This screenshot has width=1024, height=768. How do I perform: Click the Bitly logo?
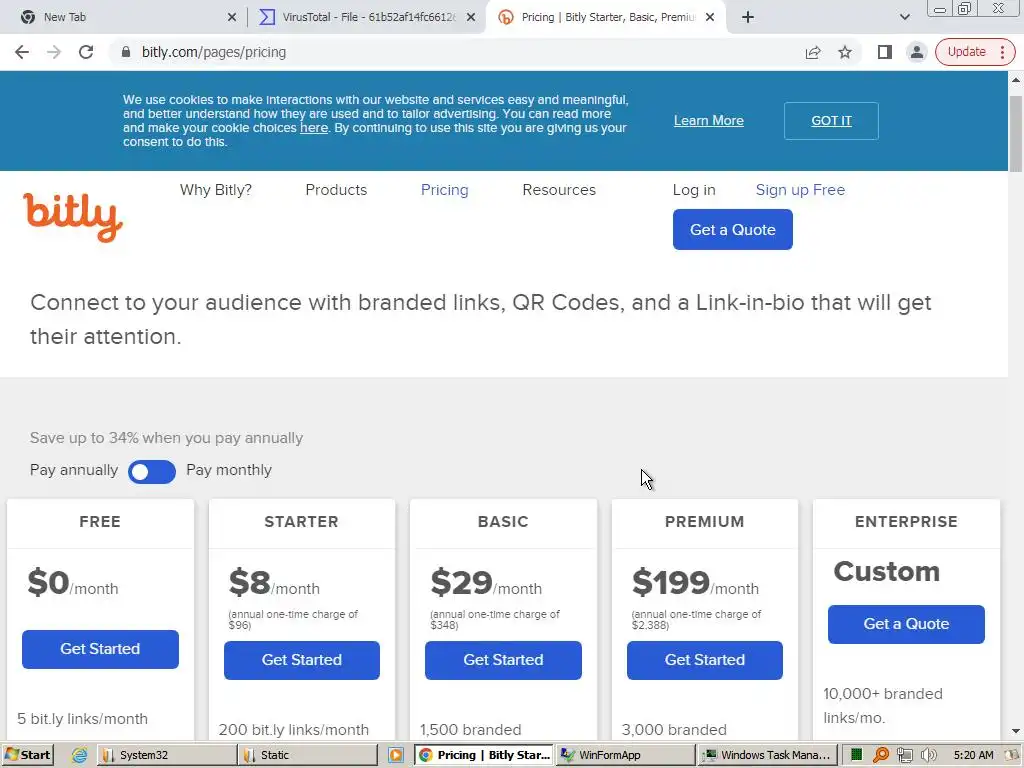tap(72, 217)
